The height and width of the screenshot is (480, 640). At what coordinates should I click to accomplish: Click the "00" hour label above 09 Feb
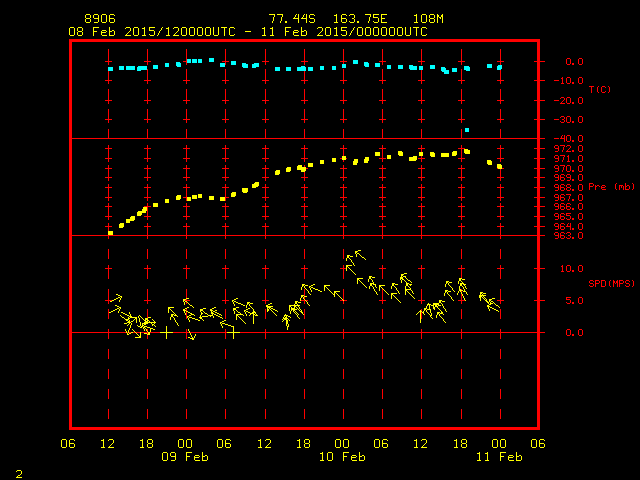pyautogui.click(x=185, y=444)
